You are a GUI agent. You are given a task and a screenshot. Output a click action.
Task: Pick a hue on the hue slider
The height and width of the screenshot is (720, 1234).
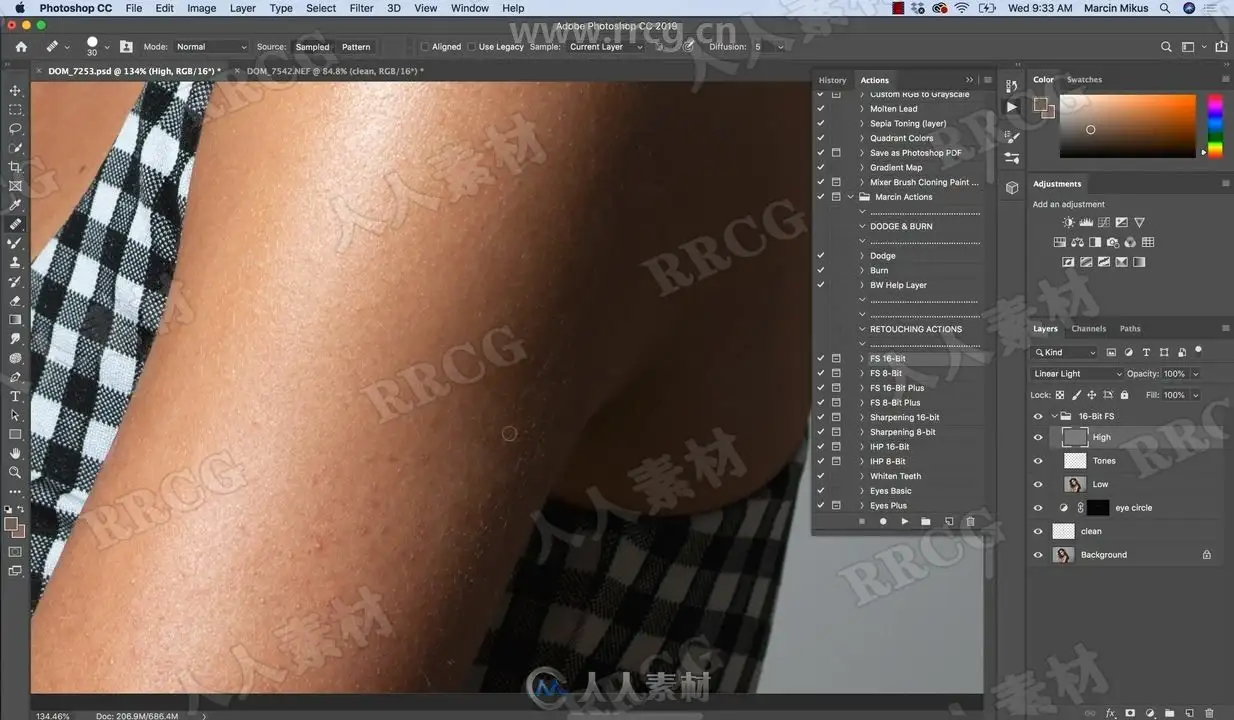point(1215,126)
